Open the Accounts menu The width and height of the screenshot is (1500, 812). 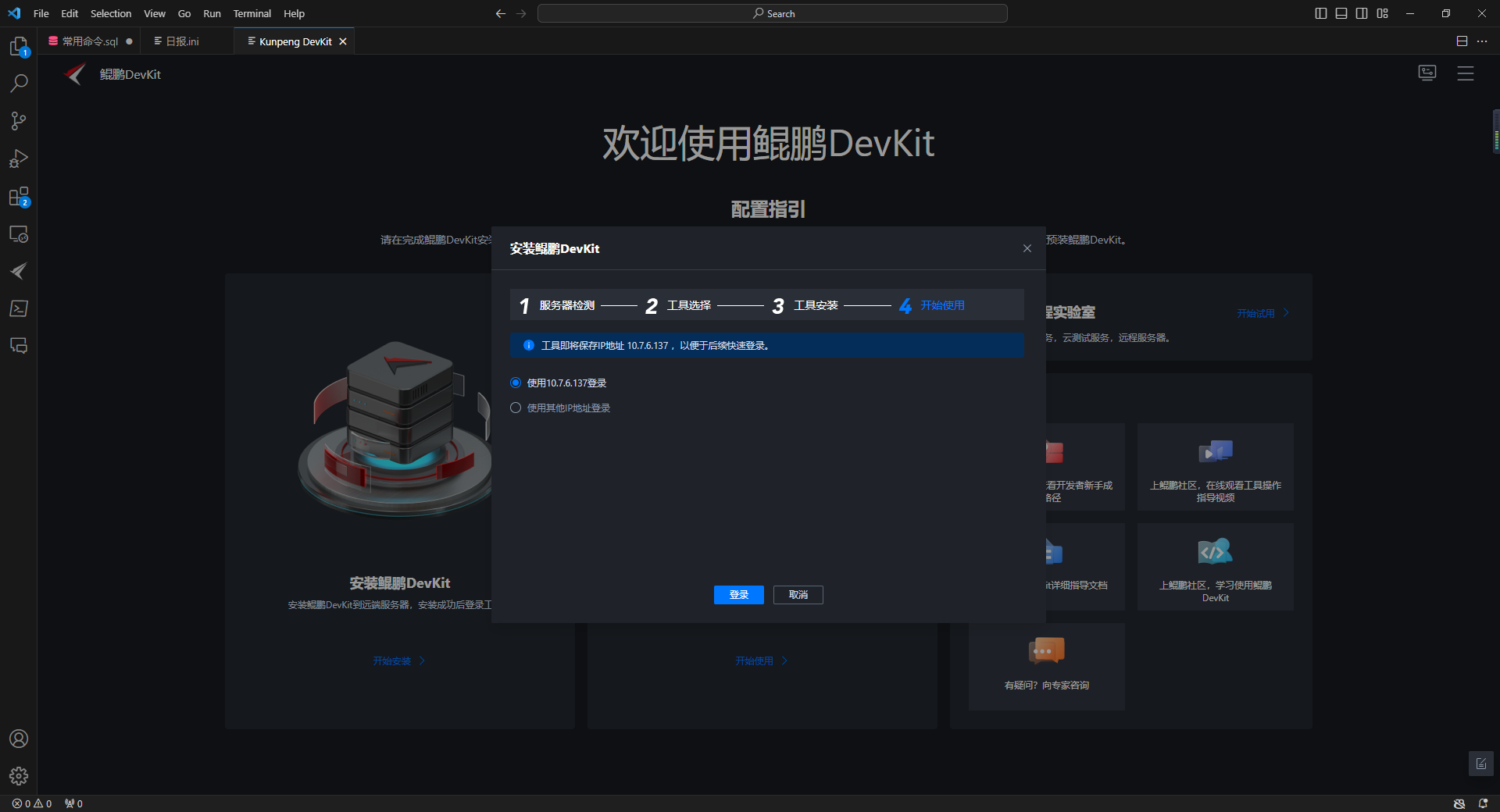tap(19, 739)
